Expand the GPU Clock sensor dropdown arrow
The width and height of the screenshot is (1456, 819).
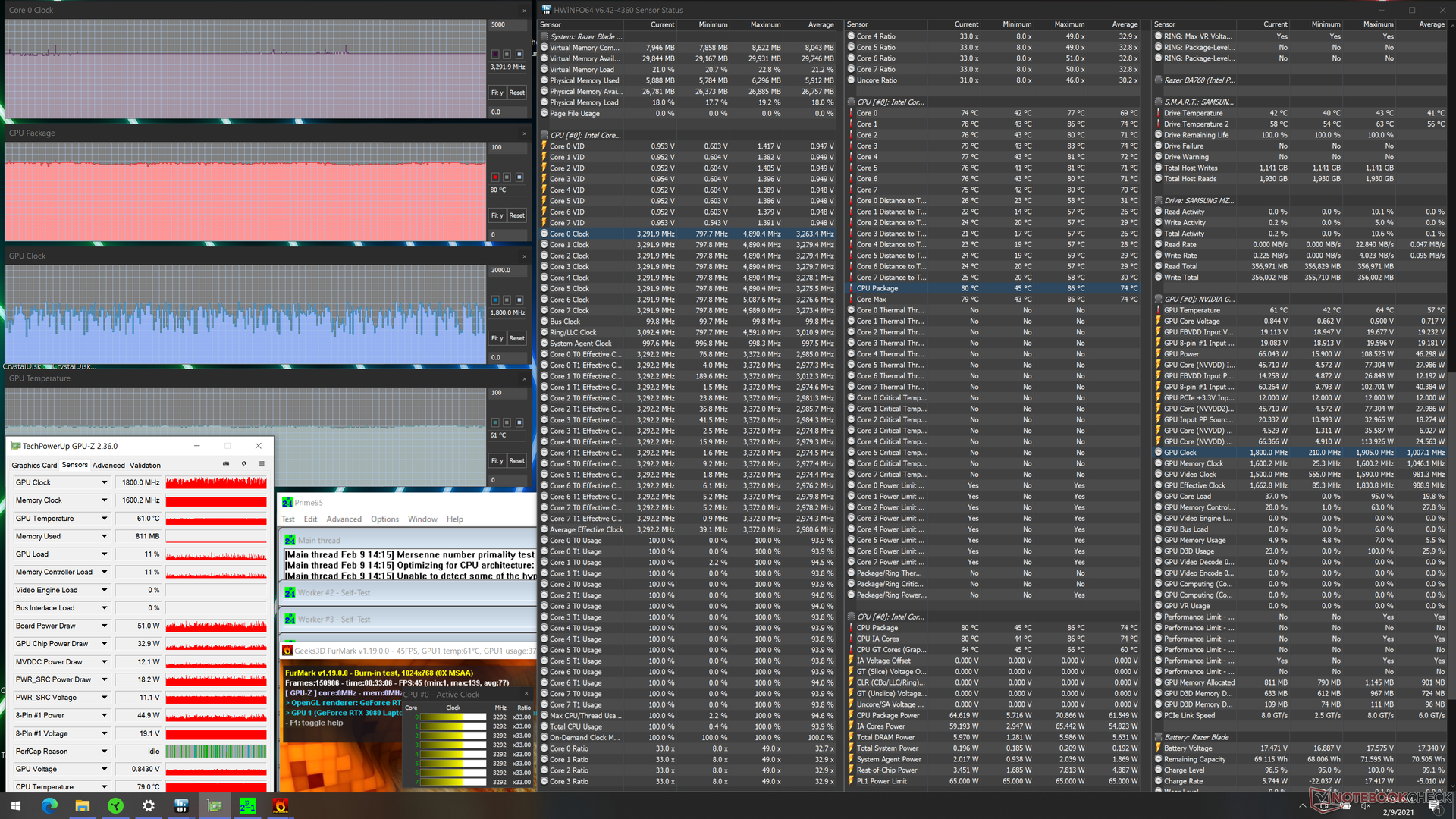point(104,482)
